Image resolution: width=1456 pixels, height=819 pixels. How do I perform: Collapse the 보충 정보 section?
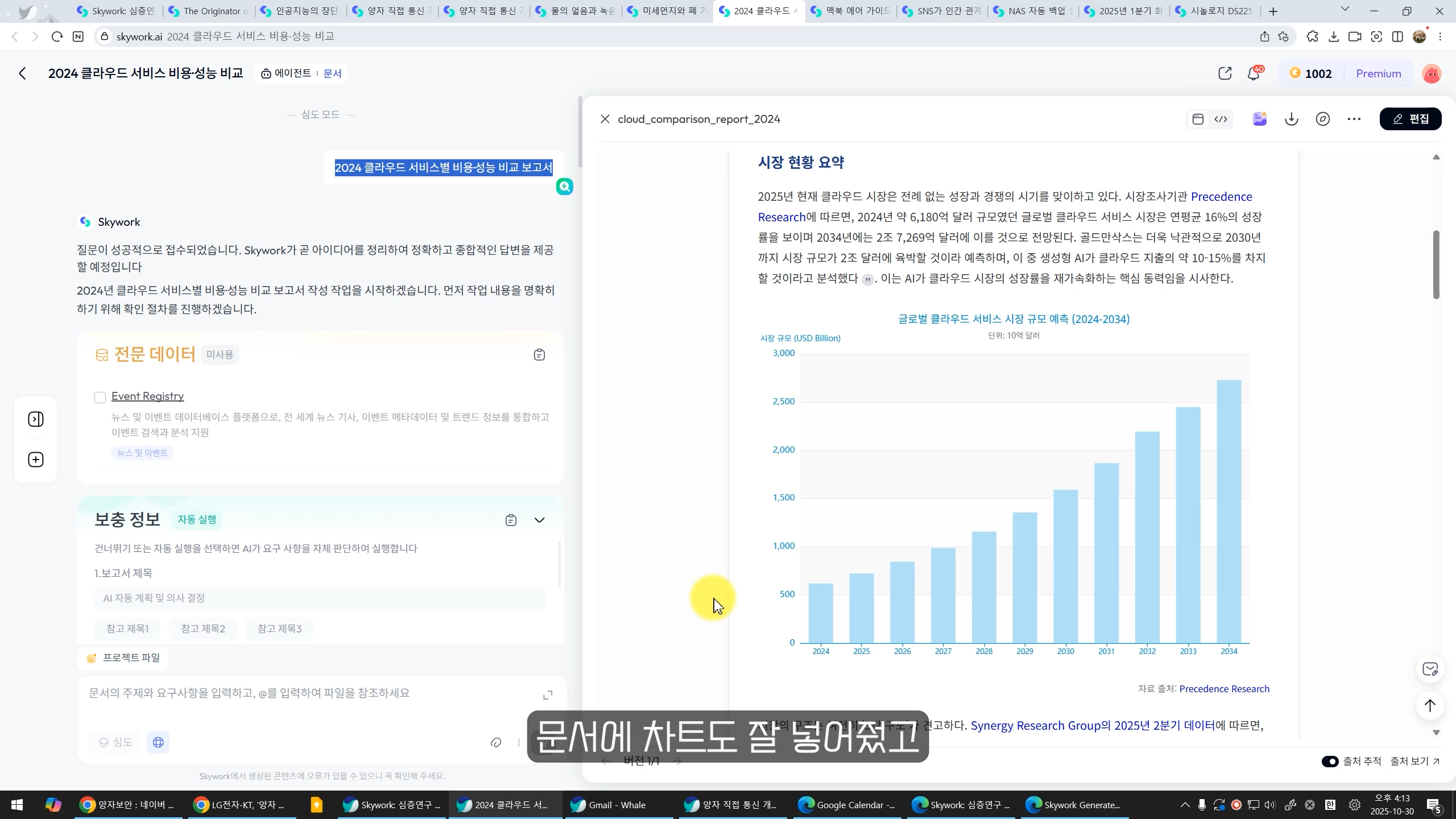click(539, 520)
